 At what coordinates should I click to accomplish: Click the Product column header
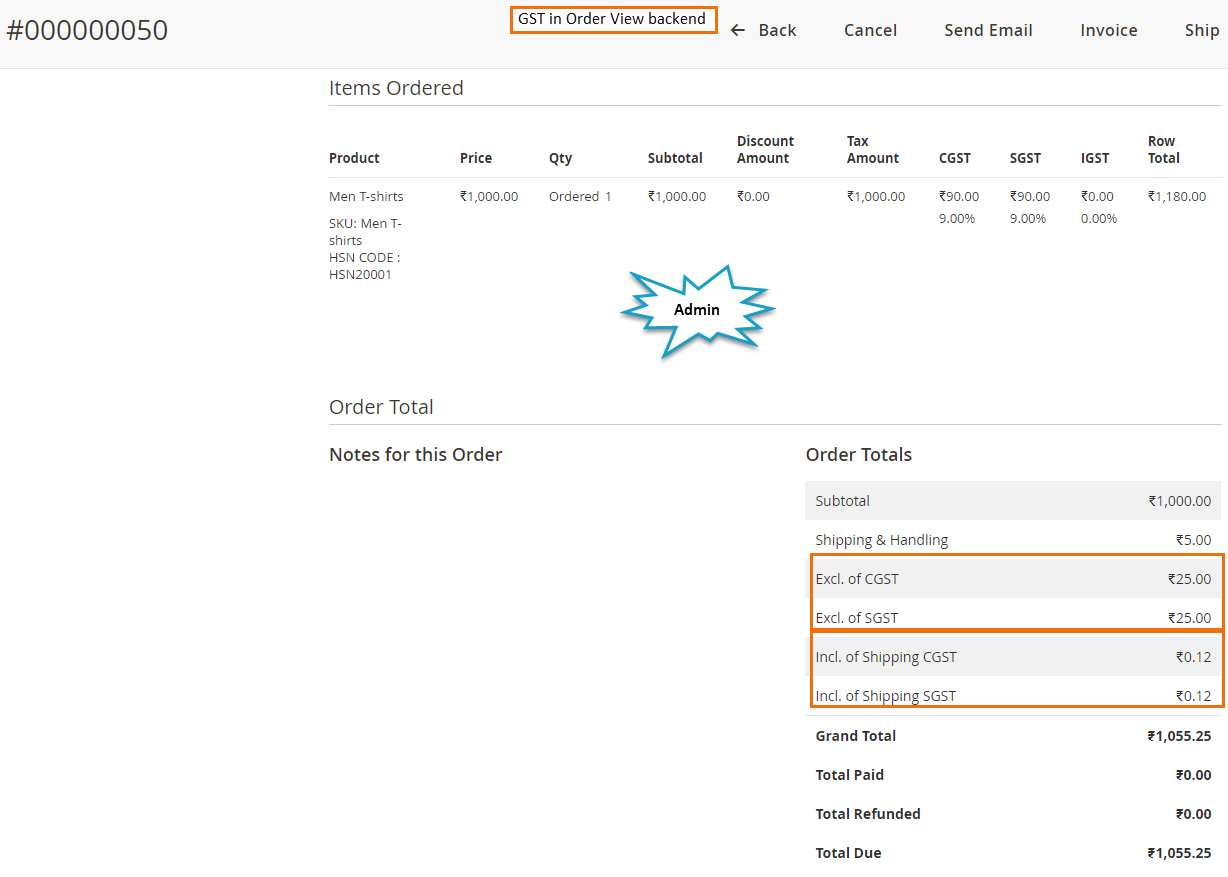(x=354, y=158)
